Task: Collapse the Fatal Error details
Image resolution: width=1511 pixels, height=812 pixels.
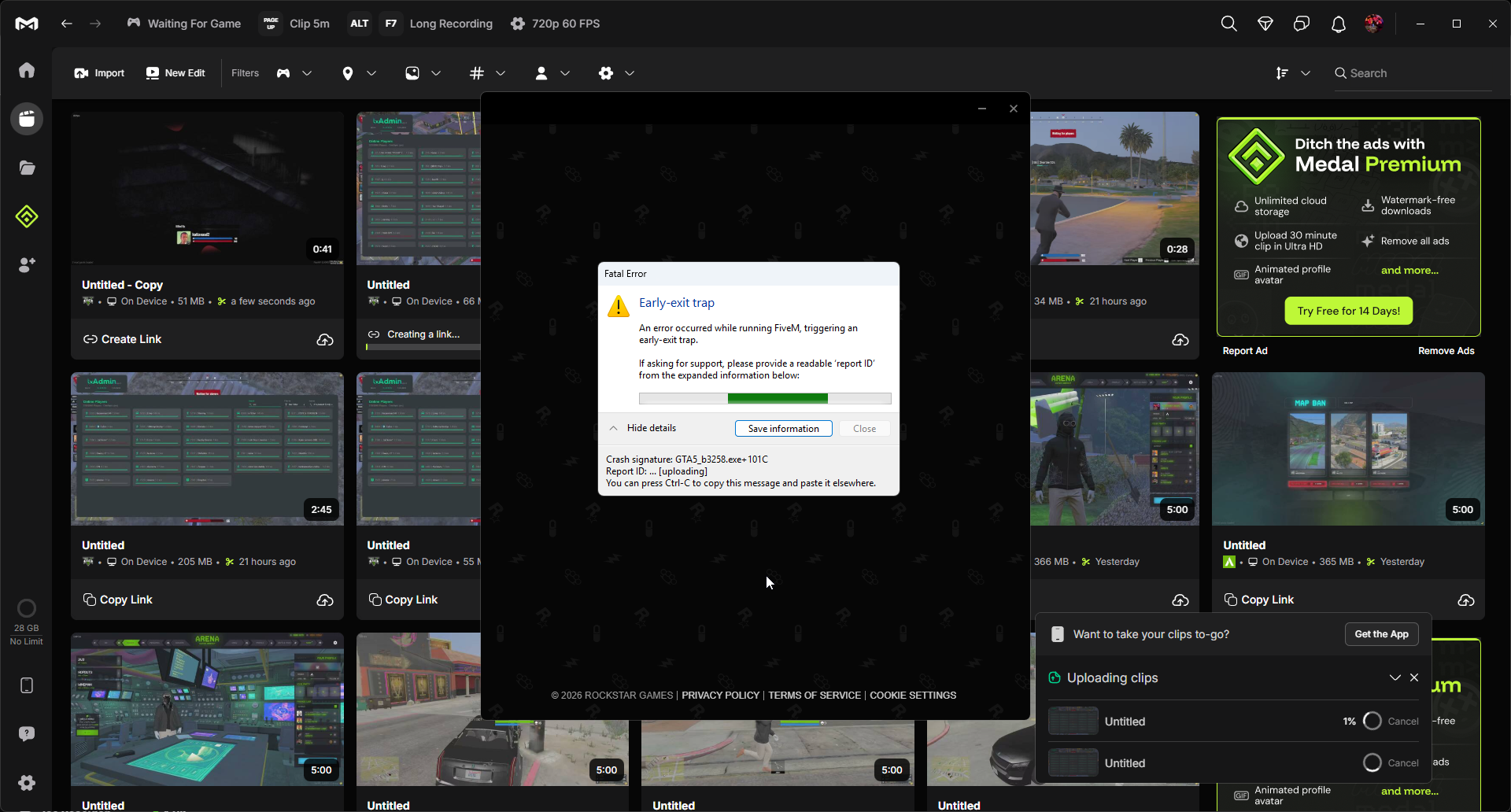Action: tap(643, 428)
